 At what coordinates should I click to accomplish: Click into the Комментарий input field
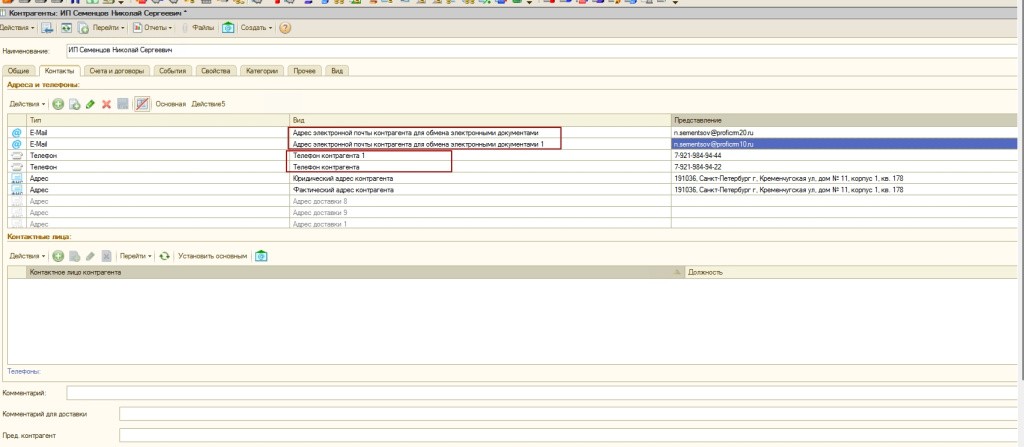540,393
